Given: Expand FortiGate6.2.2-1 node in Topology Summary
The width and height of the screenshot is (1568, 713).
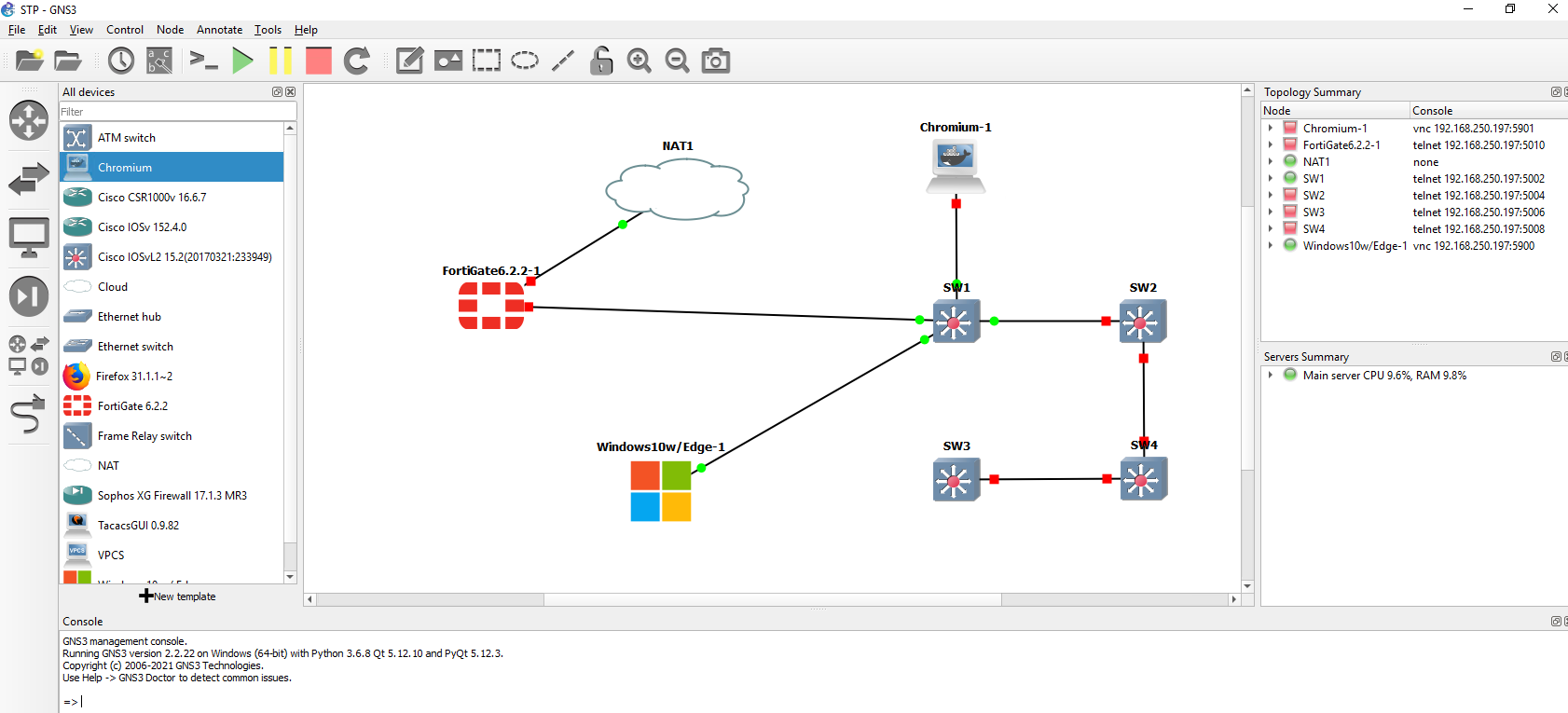Looking at the screenshot, I should click(x=1271, y=145).
